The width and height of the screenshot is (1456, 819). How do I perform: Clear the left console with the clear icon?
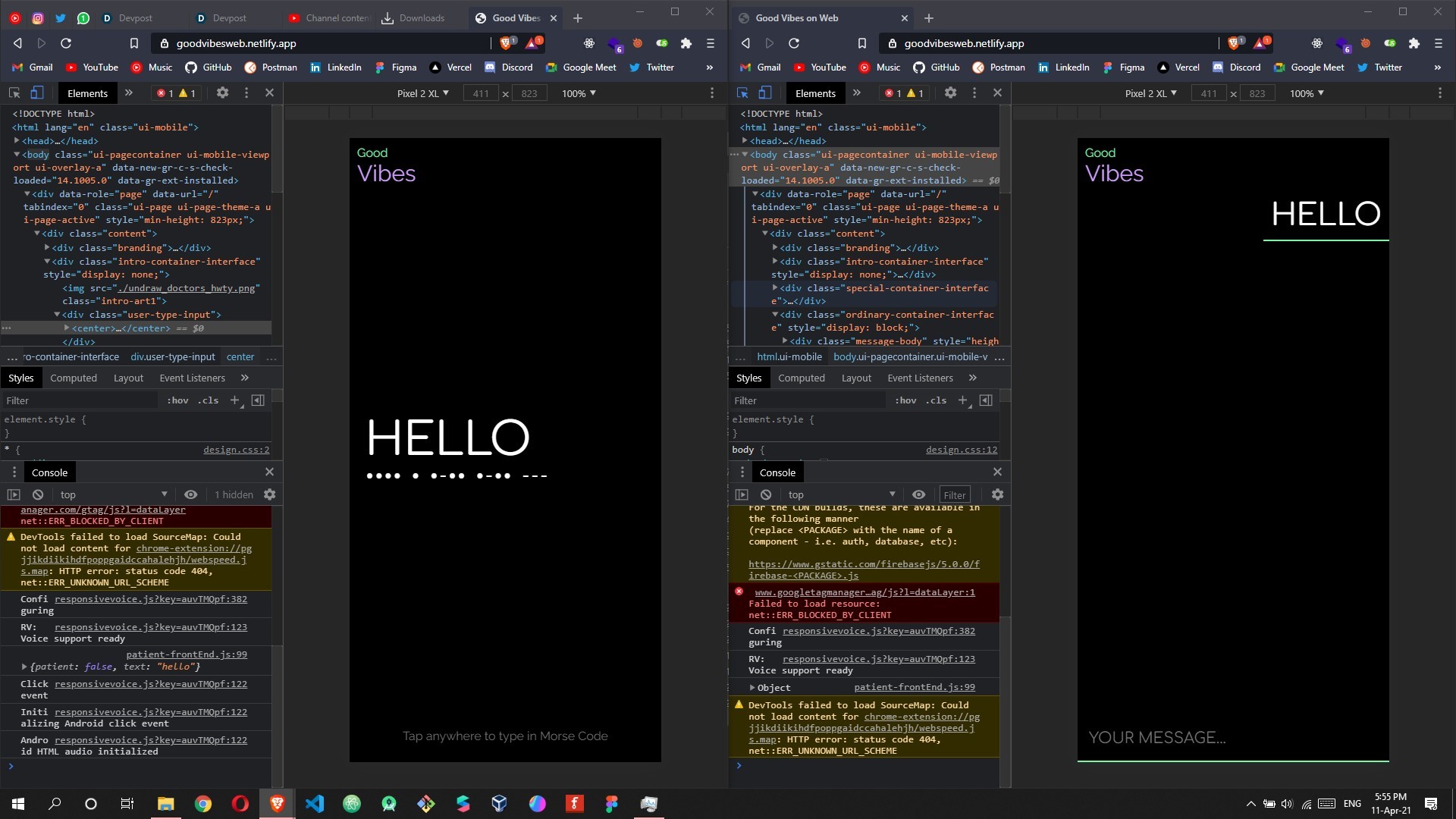(x=38, y=494)
